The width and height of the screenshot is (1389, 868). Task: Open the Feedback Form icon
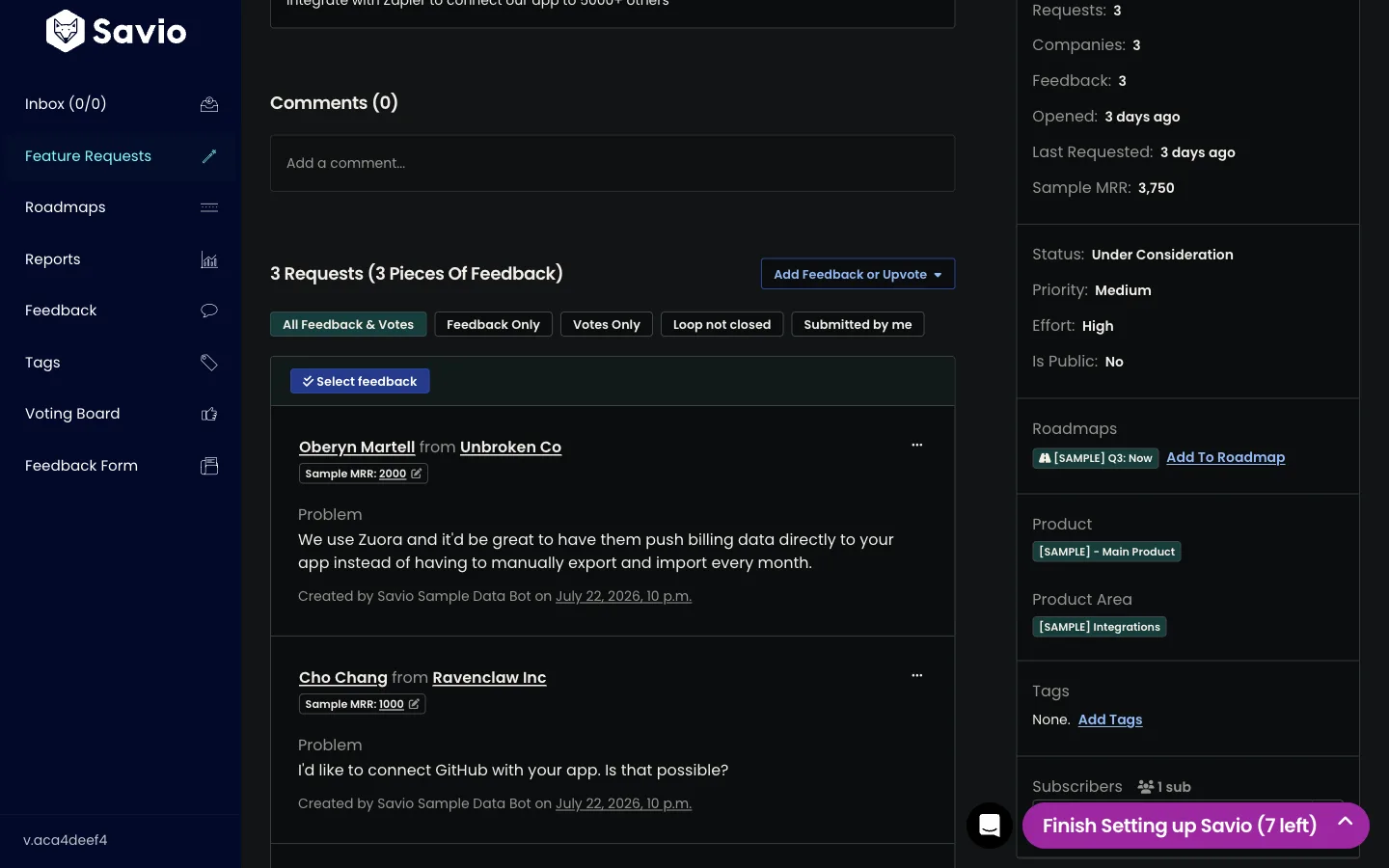point(209,466)
